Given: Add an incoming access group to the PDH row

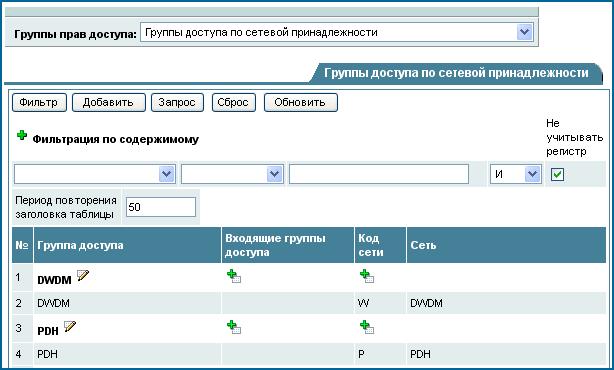Looking at the screenshot, I should [234, 327].
